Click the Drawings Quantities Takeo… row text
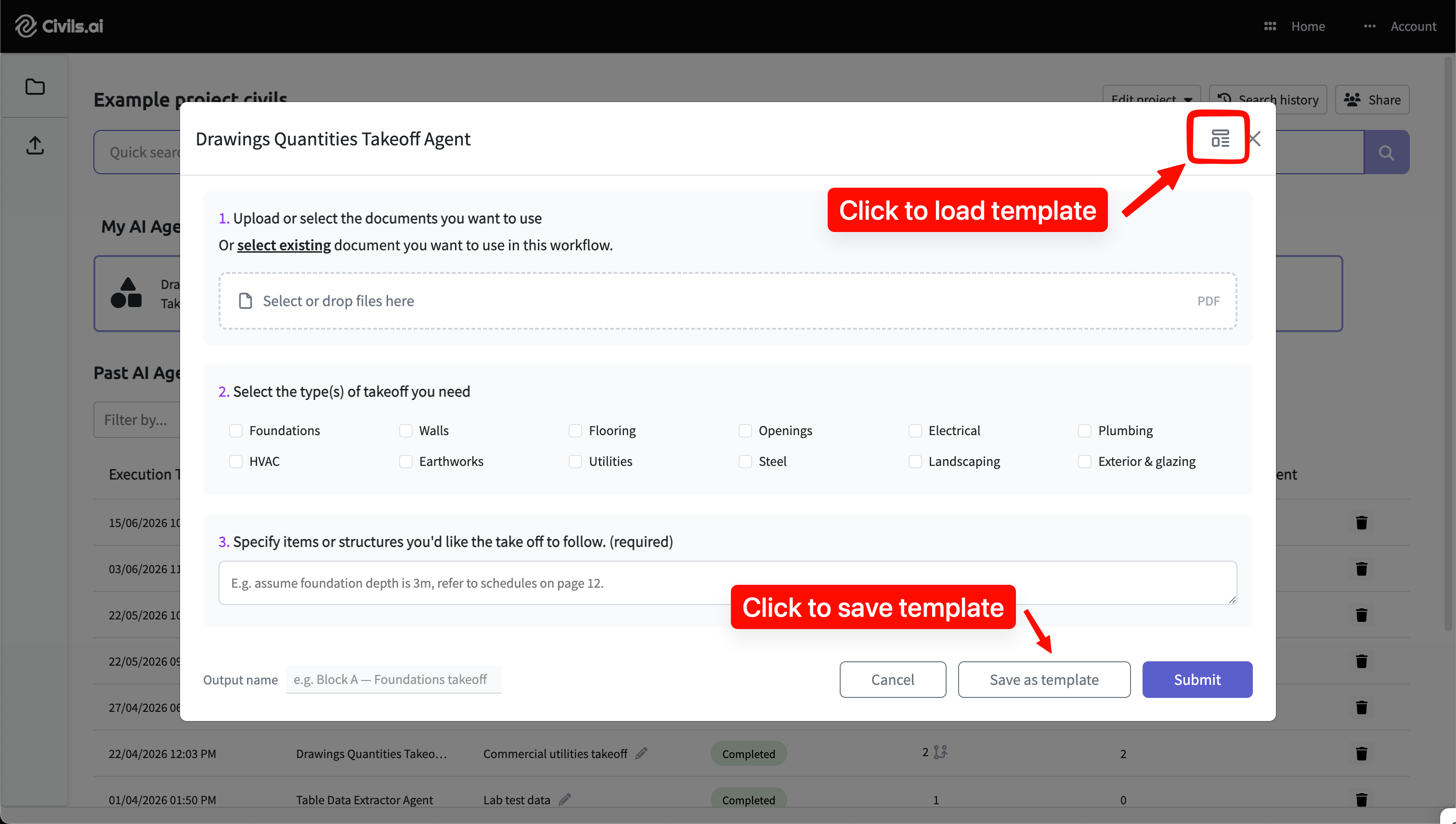Image resolution: width=1456 pixels, height=824 pixels. 371,753
